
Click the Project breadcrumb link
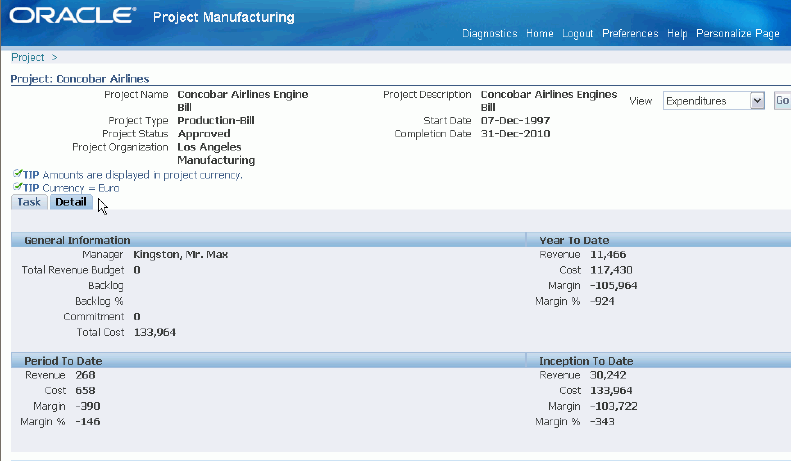[x=28, y=57]
